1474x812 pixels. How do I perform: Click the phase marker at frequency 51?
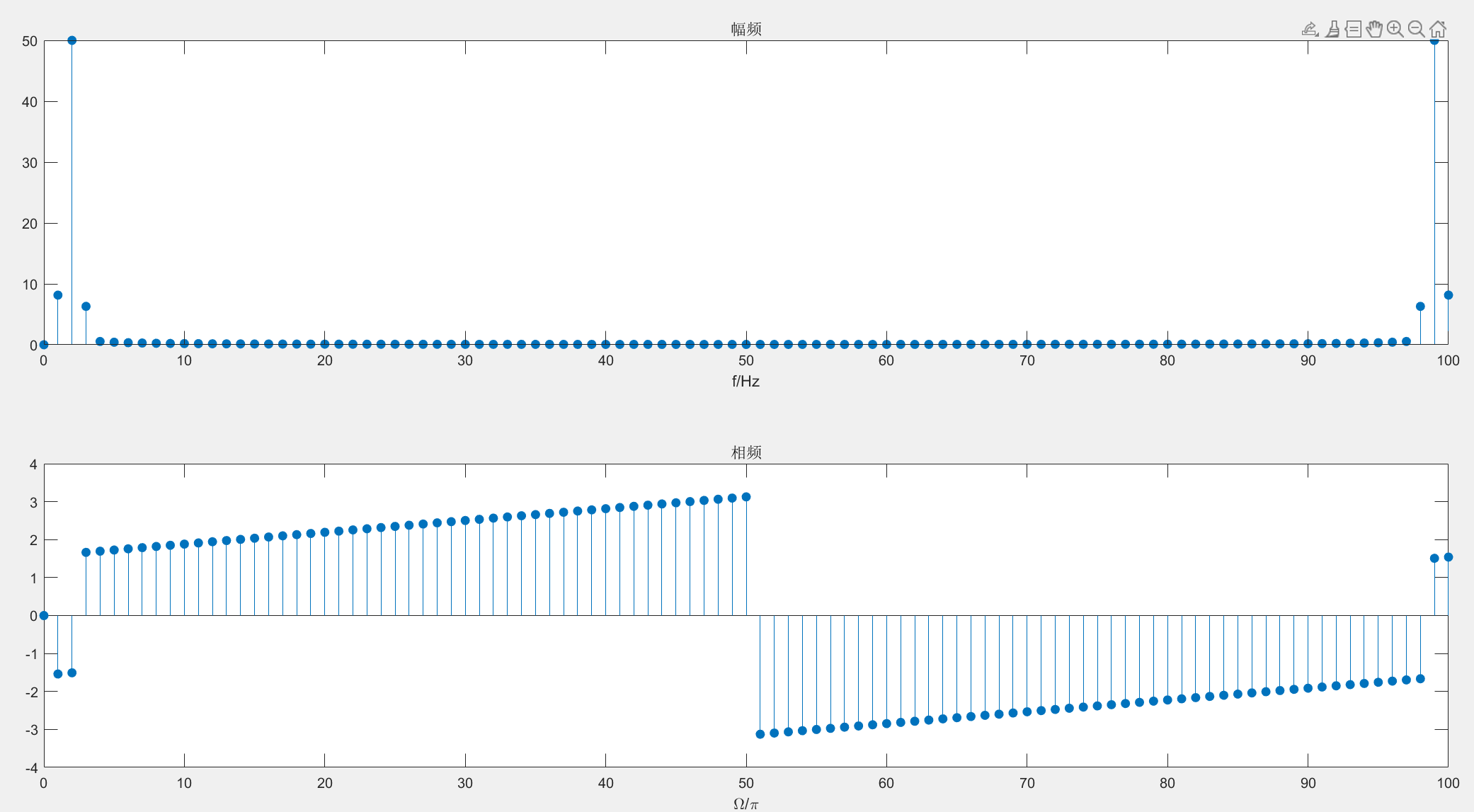(760, 734)
